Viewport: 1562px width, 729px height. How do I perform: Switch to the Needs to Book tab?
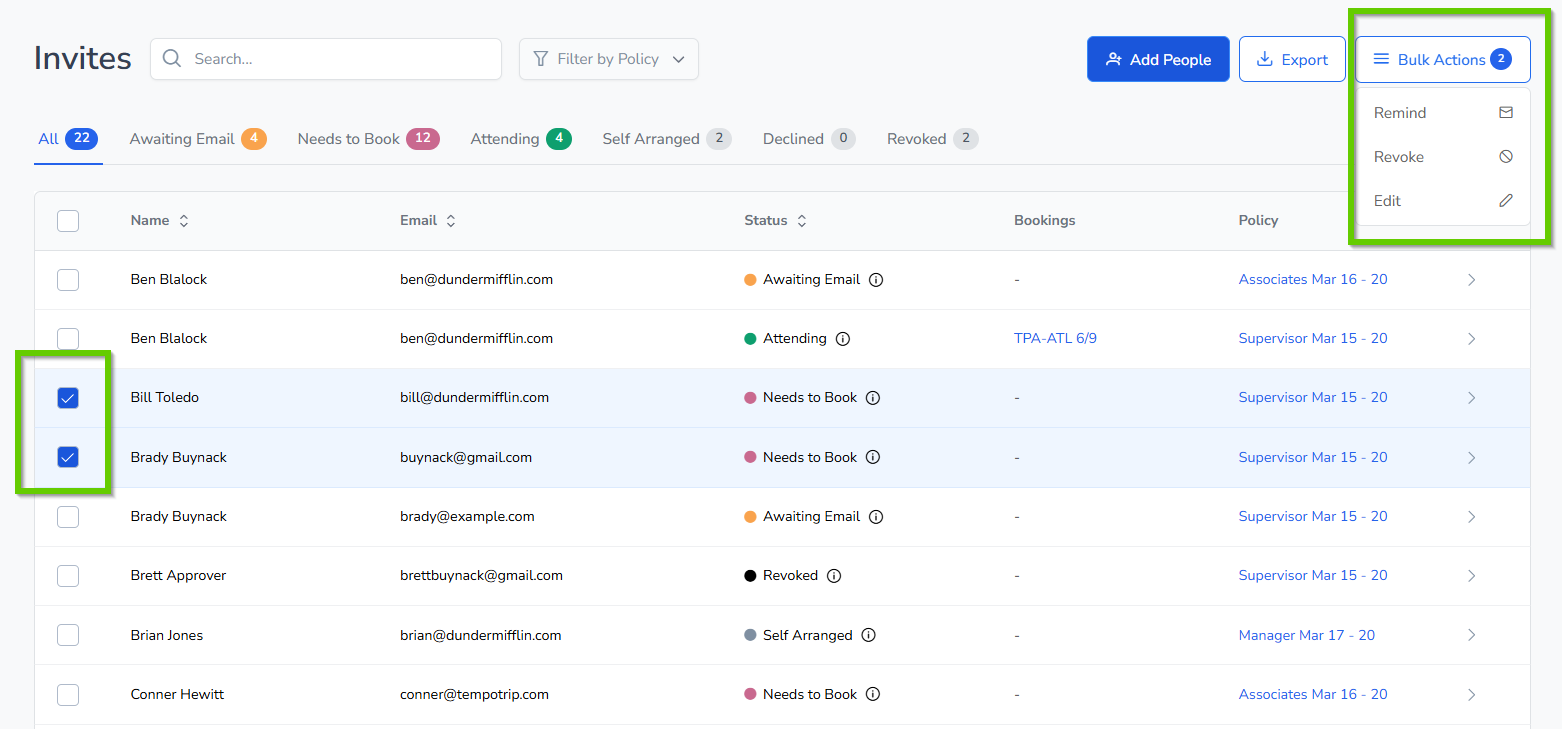(367, 139)
